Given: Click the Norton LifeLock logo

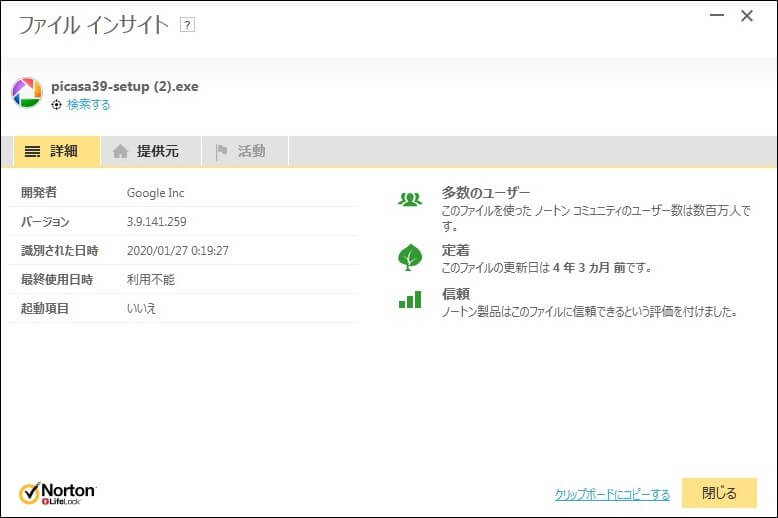Looking at the screenshot, I should [57, 493].
